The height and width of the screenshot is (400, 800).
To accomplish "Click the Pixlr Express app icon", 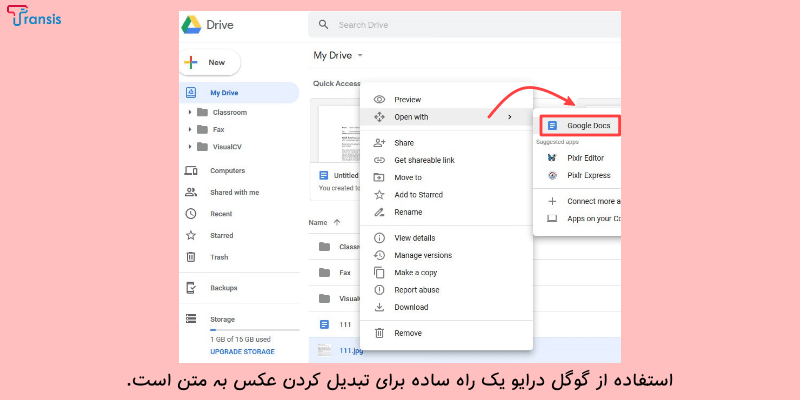I will (552, 176).
